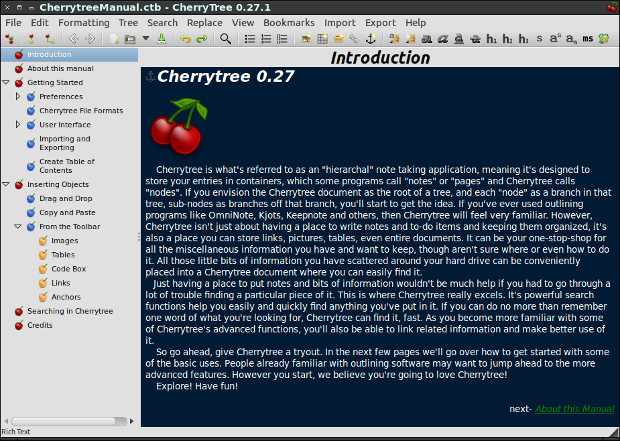Save the document using the toolbar

pyautogui.click(x=161, y=39)
